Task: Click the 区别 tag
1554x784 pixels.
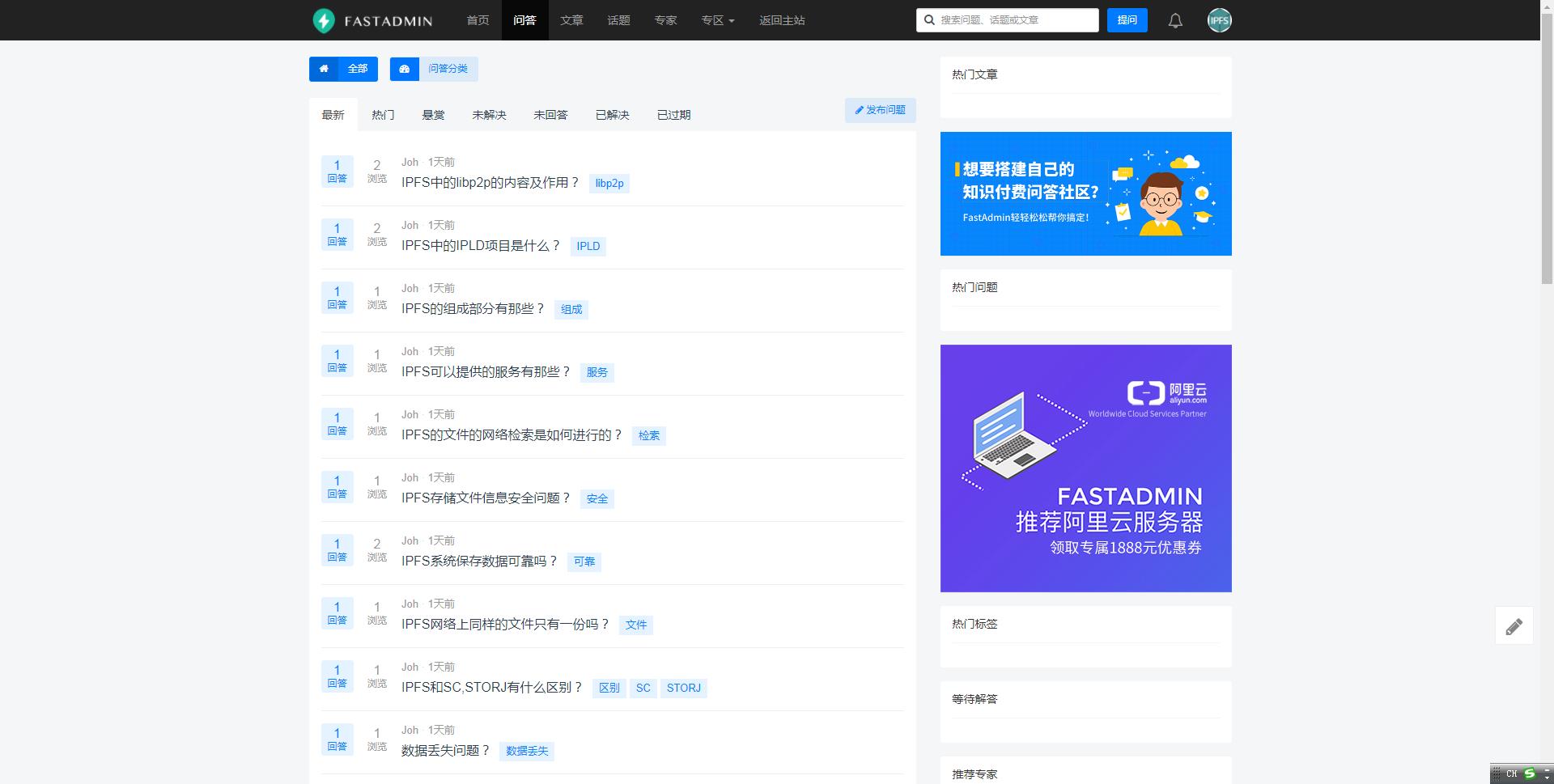Action: (609, 689)
